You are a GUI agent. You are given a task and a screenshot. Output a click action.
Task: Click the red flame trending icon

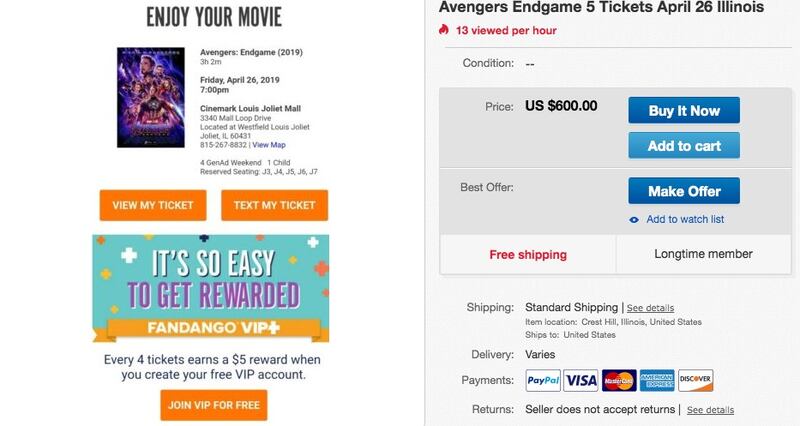444,30
